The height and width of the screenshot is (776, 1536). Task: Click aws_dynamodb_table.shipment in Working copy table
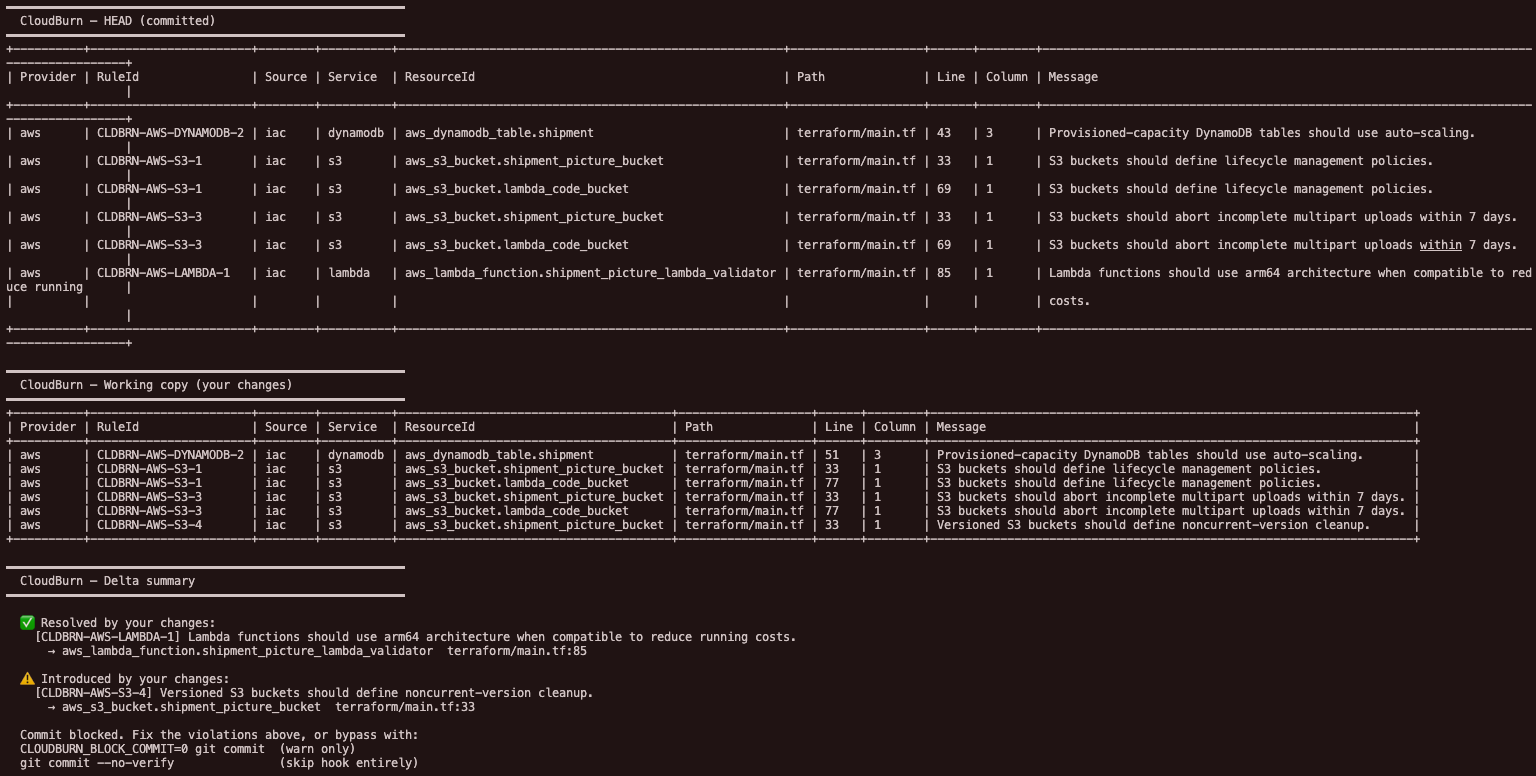499,455
